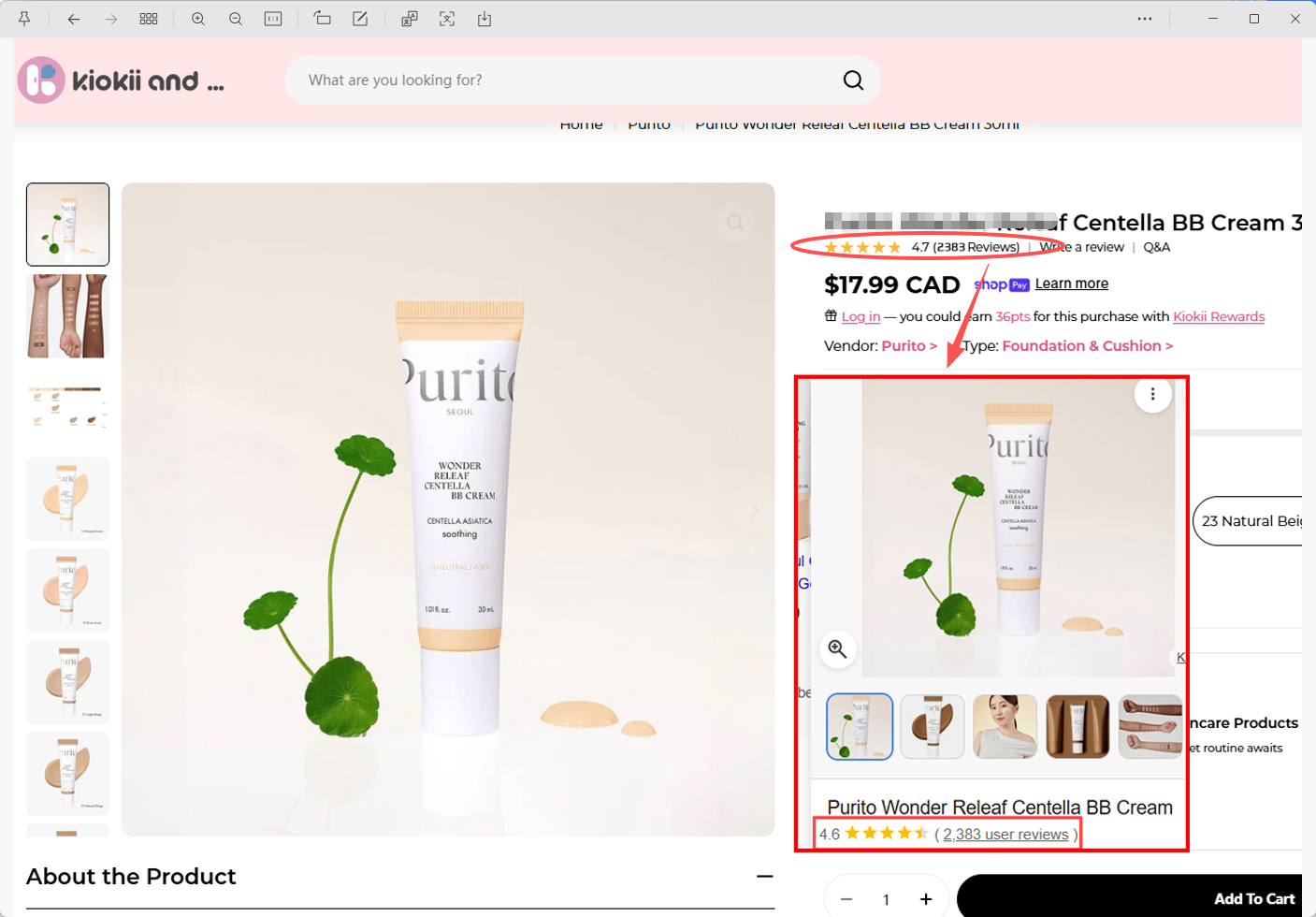The image size is (1316, 917).
Task: Zoom out using the viewer toolbar
Action: (x=236, y=19)
